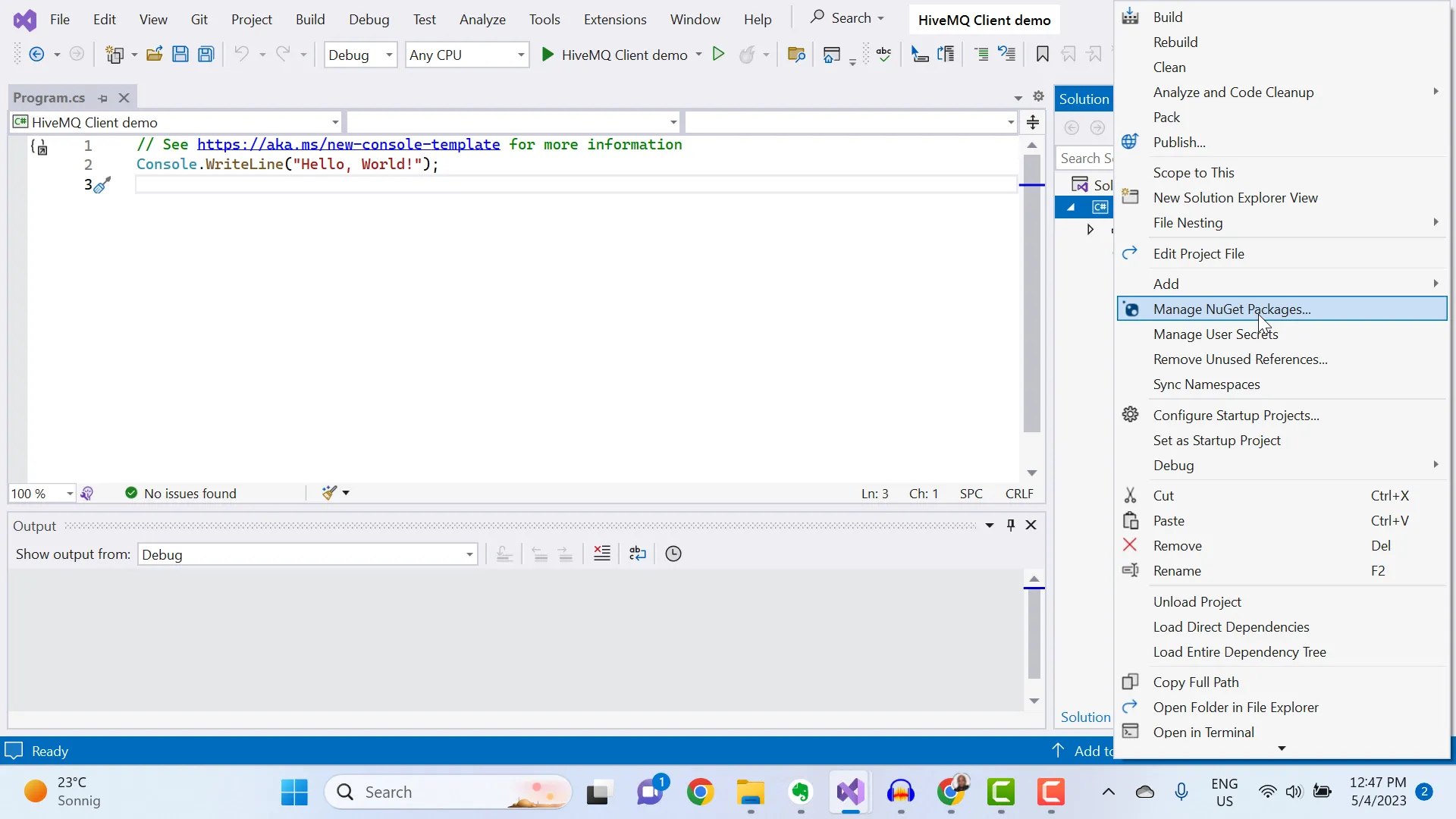Screen dimensions: 1456x819
Task: Click the Build icon in toolbar
Action: pos(1131,17)
